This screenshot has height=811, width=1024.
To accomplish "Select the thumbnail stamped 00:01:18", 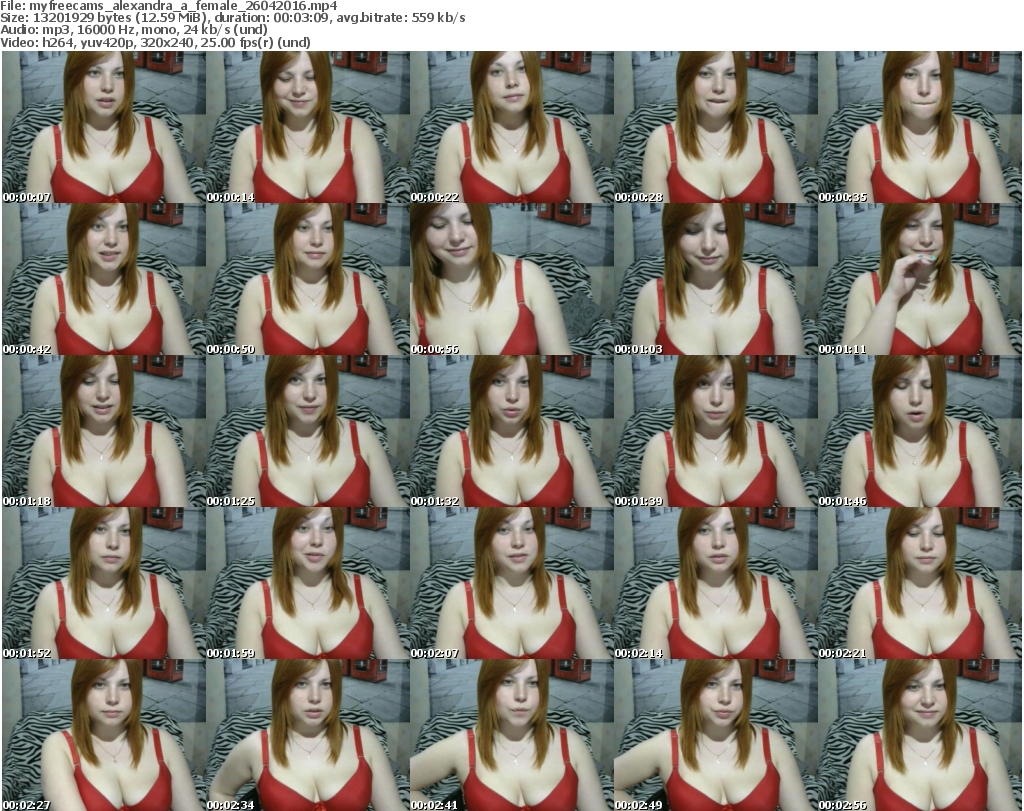I will [104, 431].
